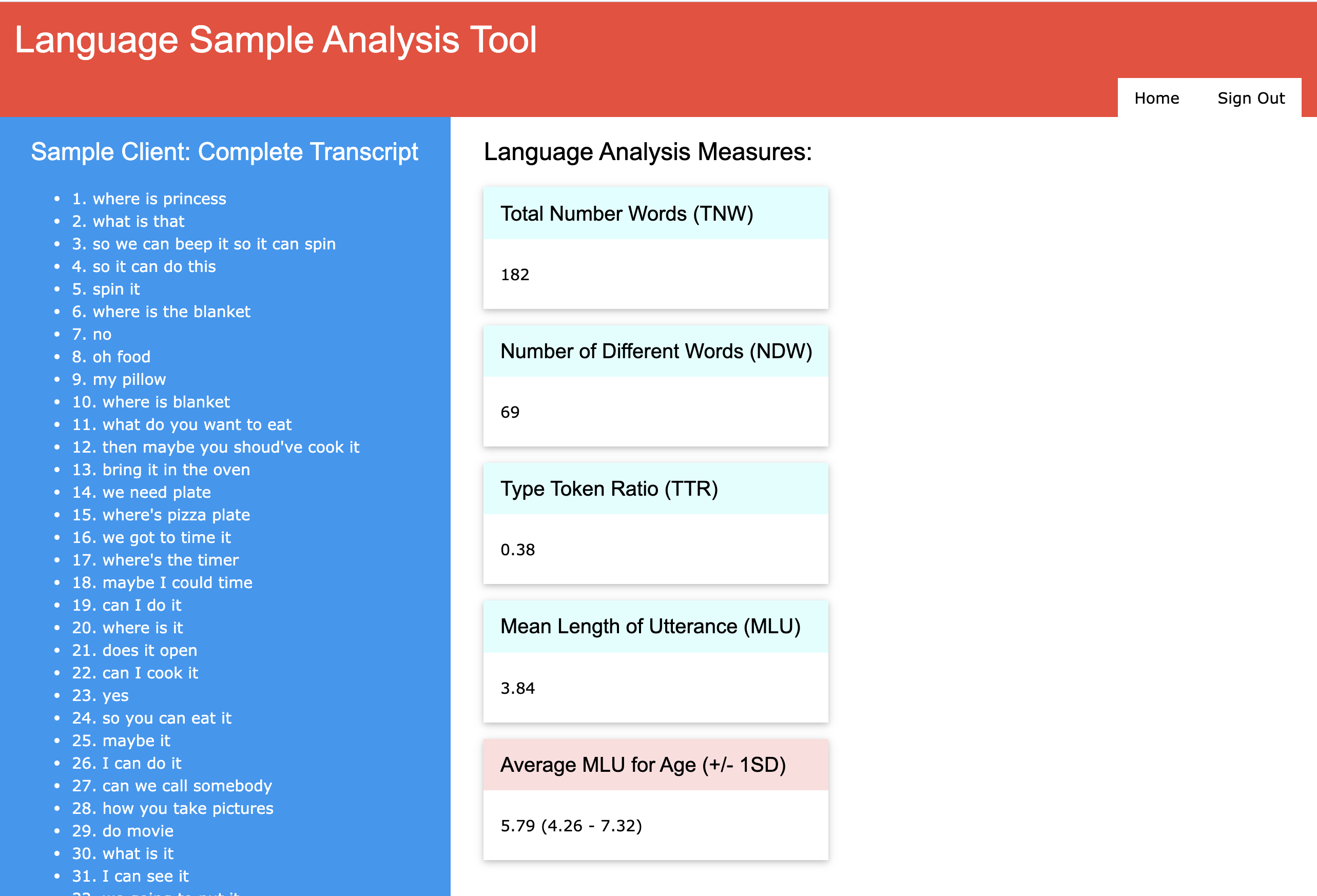This screenshot has width=1317, height=896.
Task: Click the TTR value 0.38
Action: pyautogui.click(x=517, y=550)
